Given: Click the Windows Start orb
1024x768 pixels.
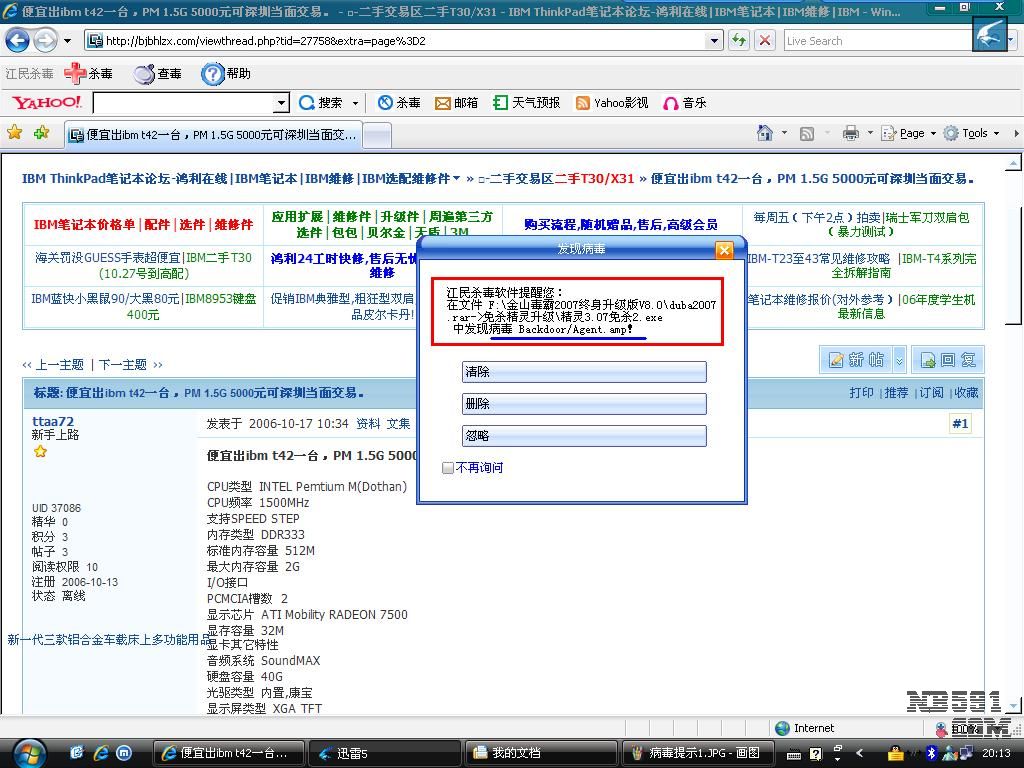Looking at the screenshot, I should point(28,752).
